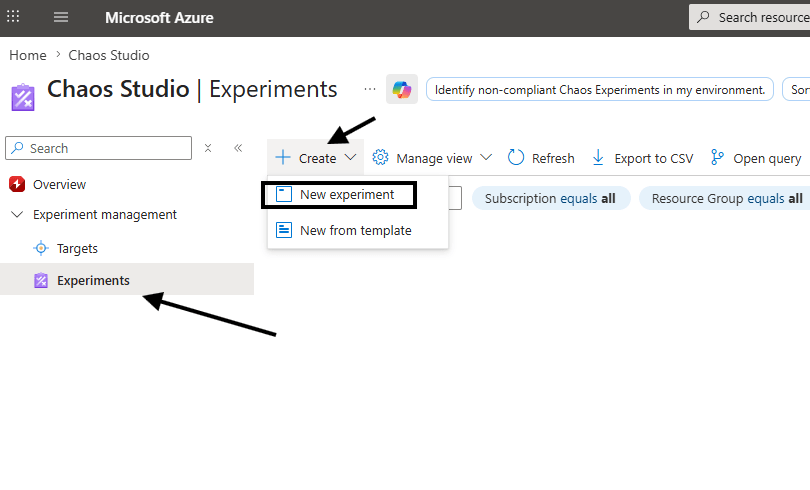The height and width of the screenshot is (490, 810).
Task: Open Targets in the sidebar
Action: [x=77, y=248]
